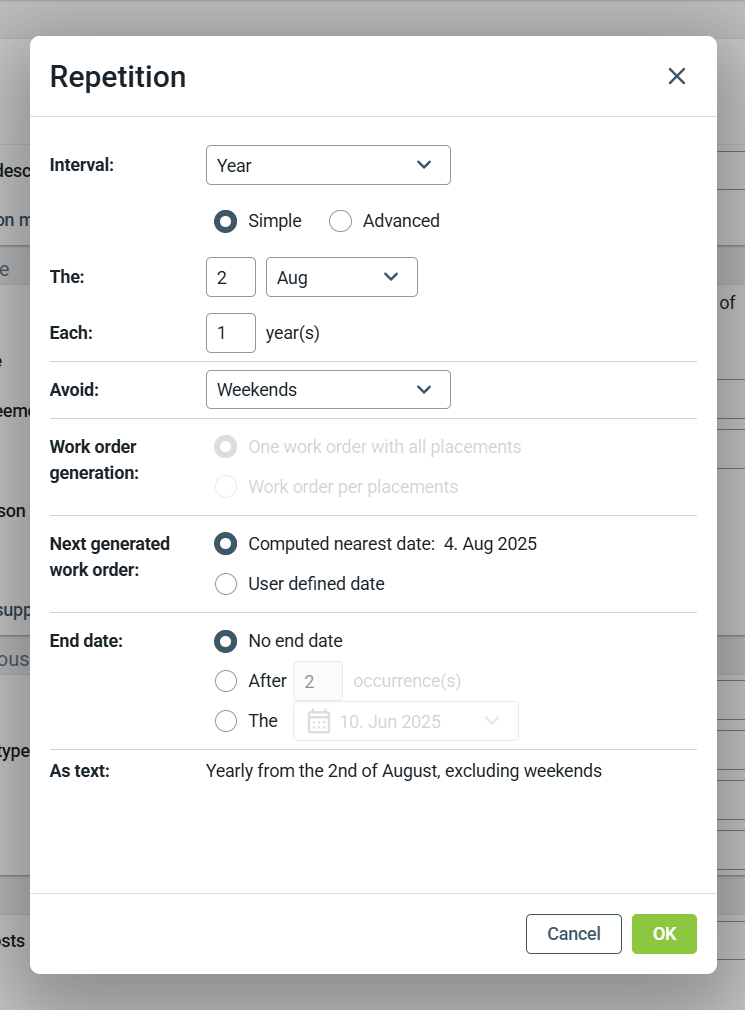Screen dimensions: 745x1010
Task: Select No end date option
Action: tap(226, 641)
